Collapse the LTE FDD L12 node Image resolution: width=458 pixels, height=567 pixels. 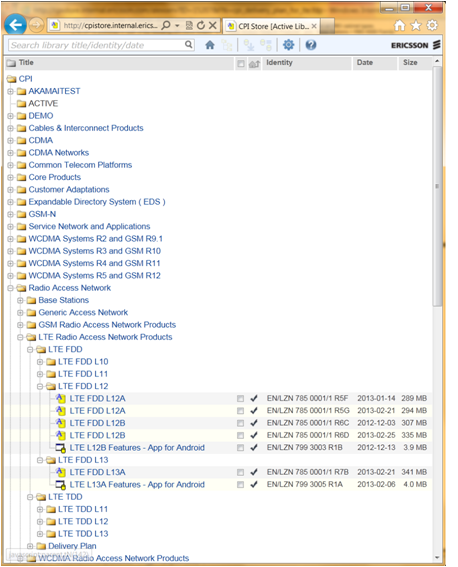[40, 386]
